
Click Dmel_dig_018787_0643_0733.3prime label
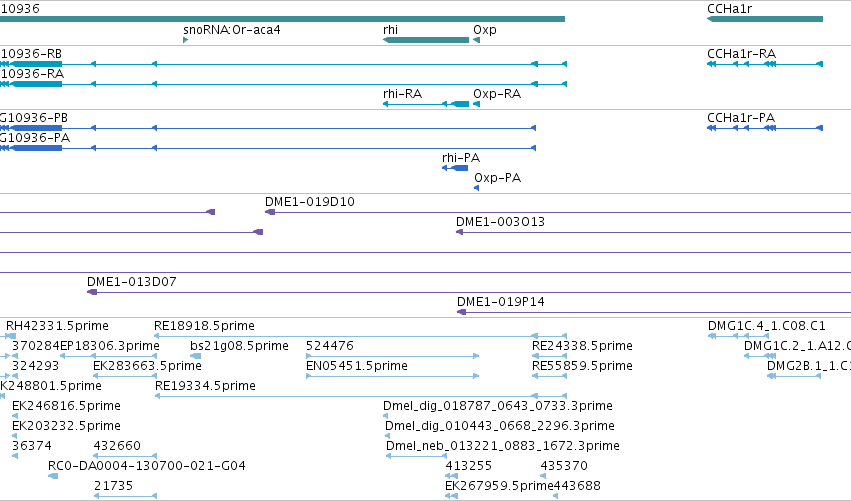(498, 407)
